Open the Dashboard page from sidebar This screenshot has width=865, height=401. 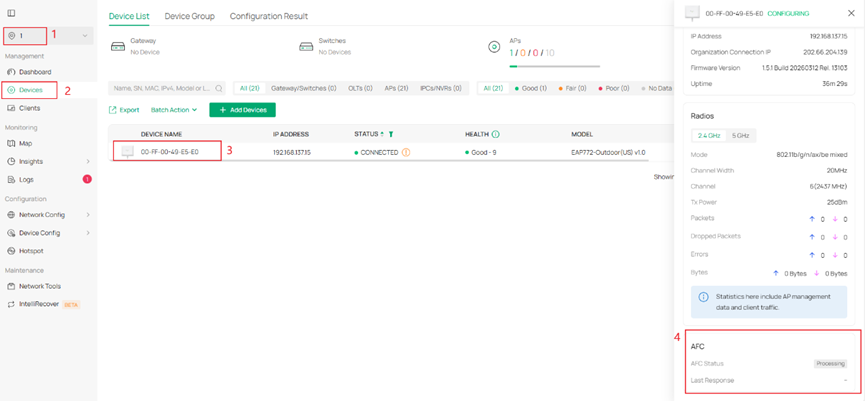point(34,72)
